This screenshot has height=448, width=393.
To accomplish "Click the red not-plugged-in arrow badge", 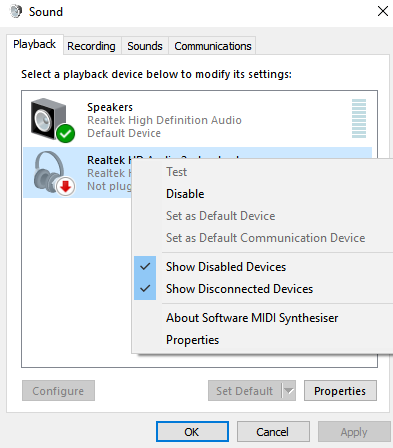I will coord(66,187).
